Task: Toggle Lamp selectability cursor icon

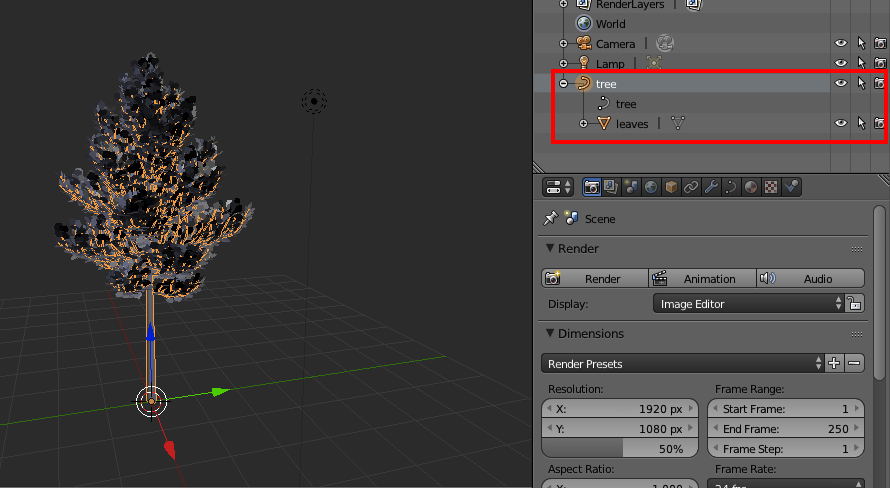Action: tap(861, 63)
